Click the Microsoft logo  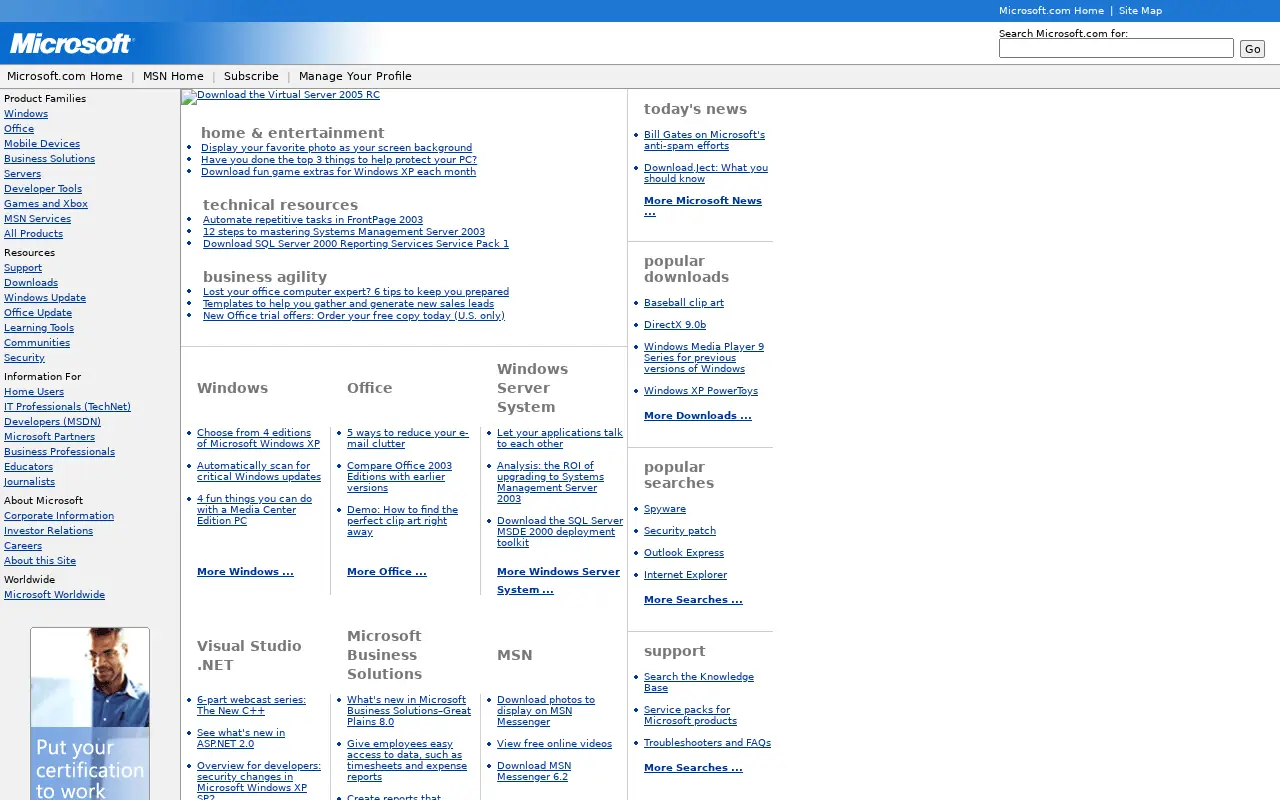71,44
